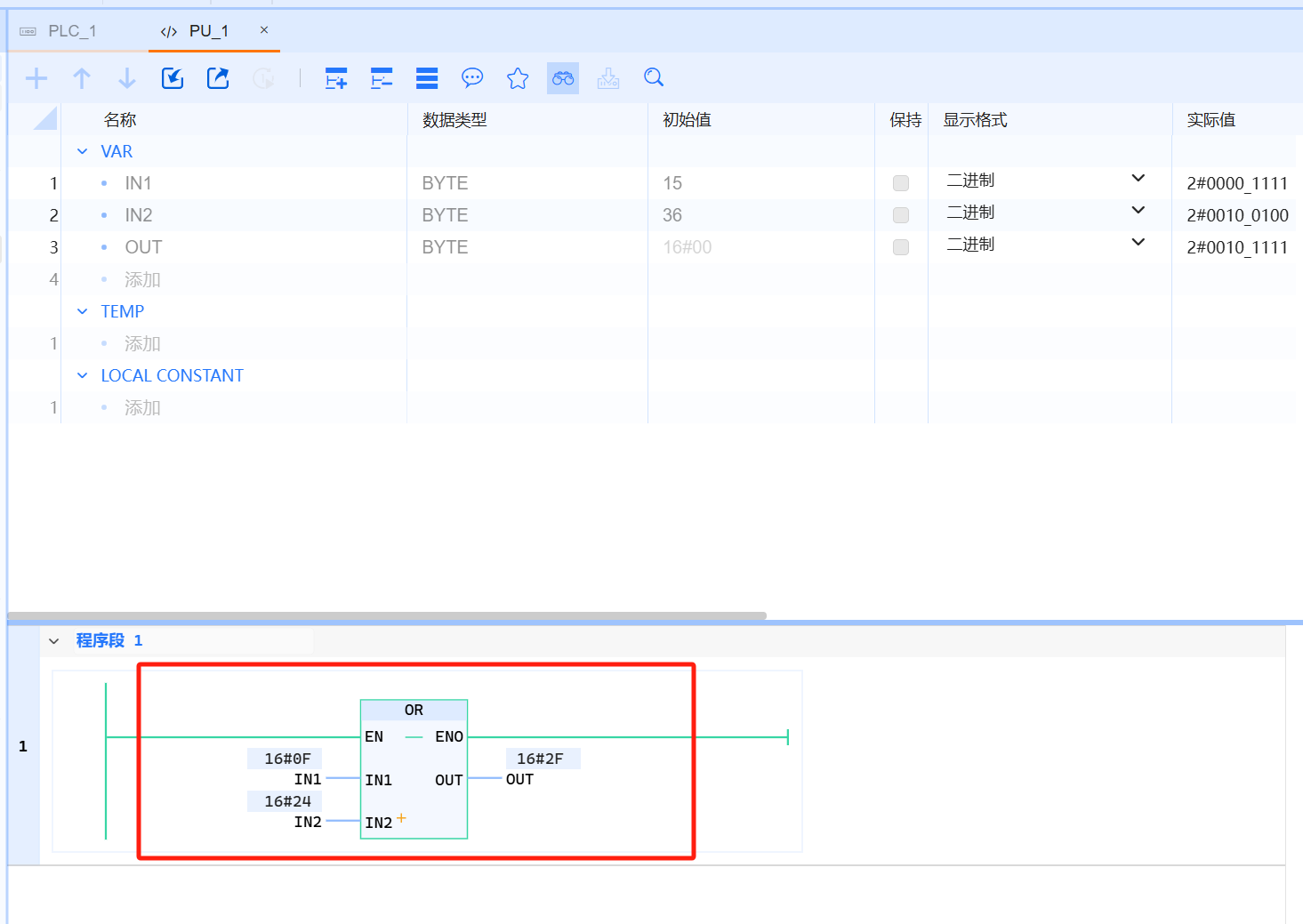
Task: Open the comment speech bubble tool
Action: pos(472,78)
